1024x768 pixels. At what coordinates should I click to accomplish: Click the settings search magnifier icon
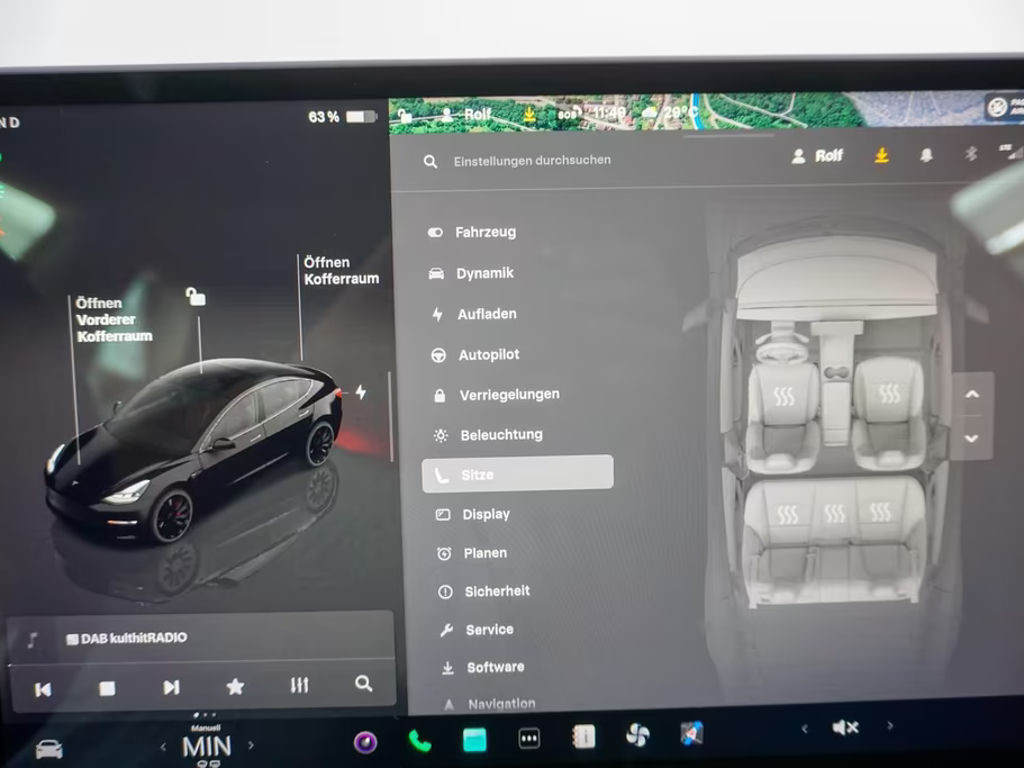(430, 161)
